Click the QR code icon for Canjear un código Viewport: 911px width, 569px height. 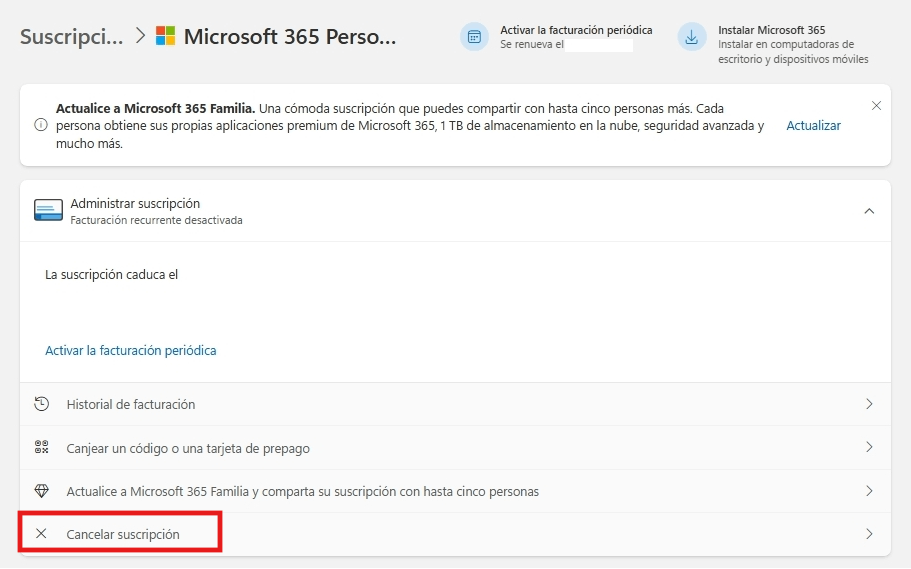[x=41, y=447]
